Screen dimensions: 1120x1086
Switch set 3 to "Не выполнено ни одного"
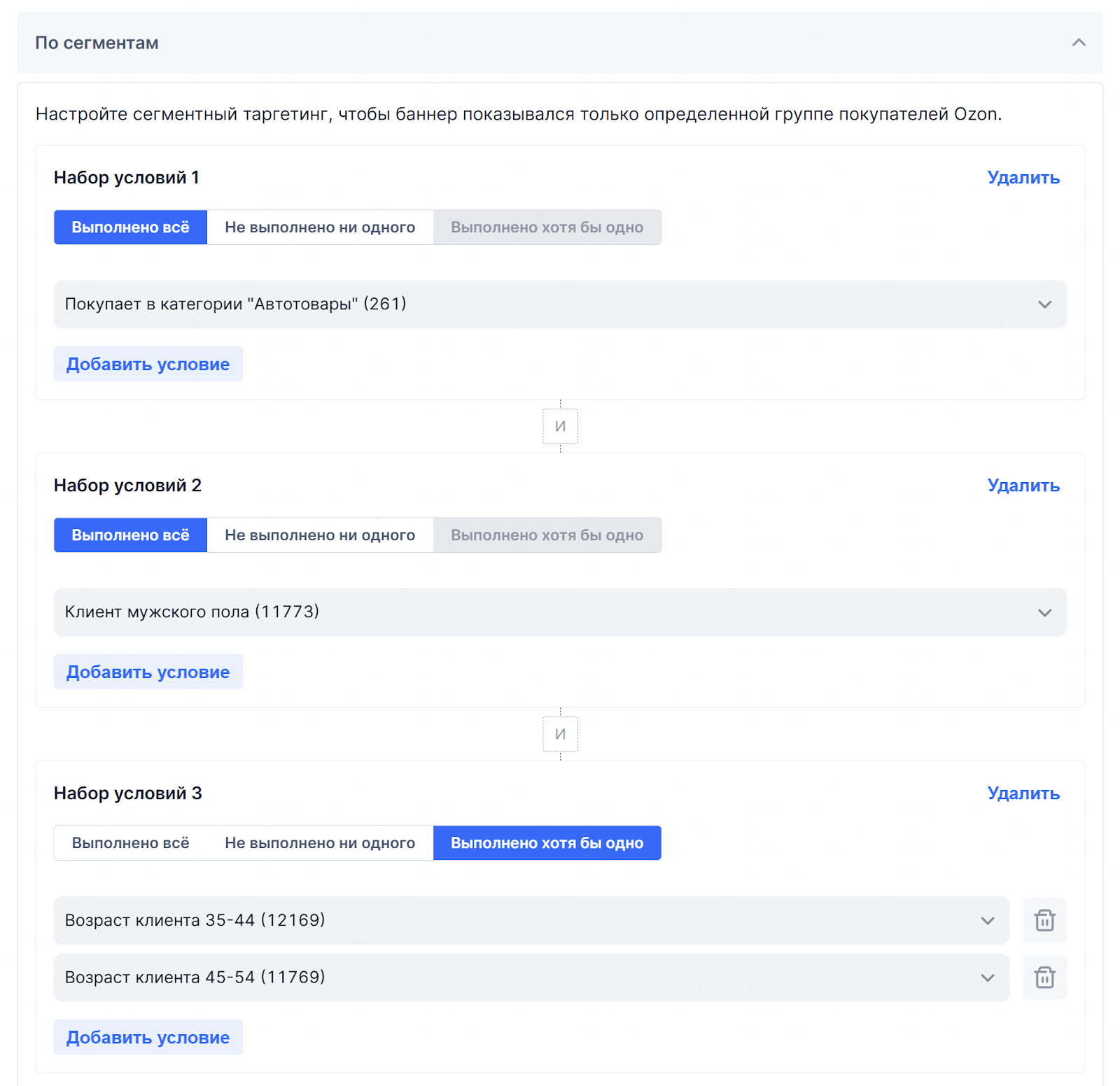320,843
